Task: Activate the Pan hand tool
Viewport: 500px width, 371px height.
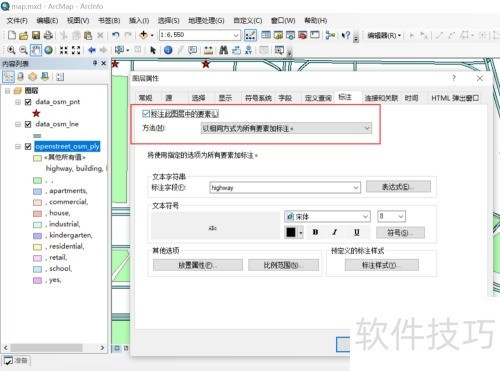Action: coord(36,50)
